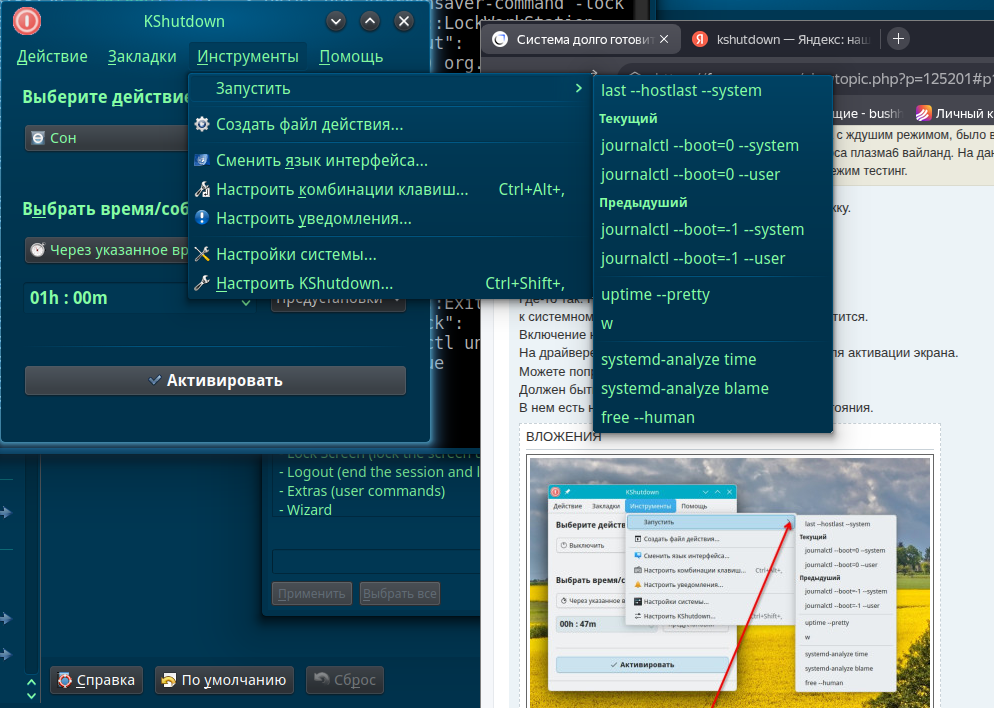Screen dimensions: 994x708
Task: Click the keyboard shortcuts icon next to Настроить комбинации клавиш
Action: coord(202,189)
